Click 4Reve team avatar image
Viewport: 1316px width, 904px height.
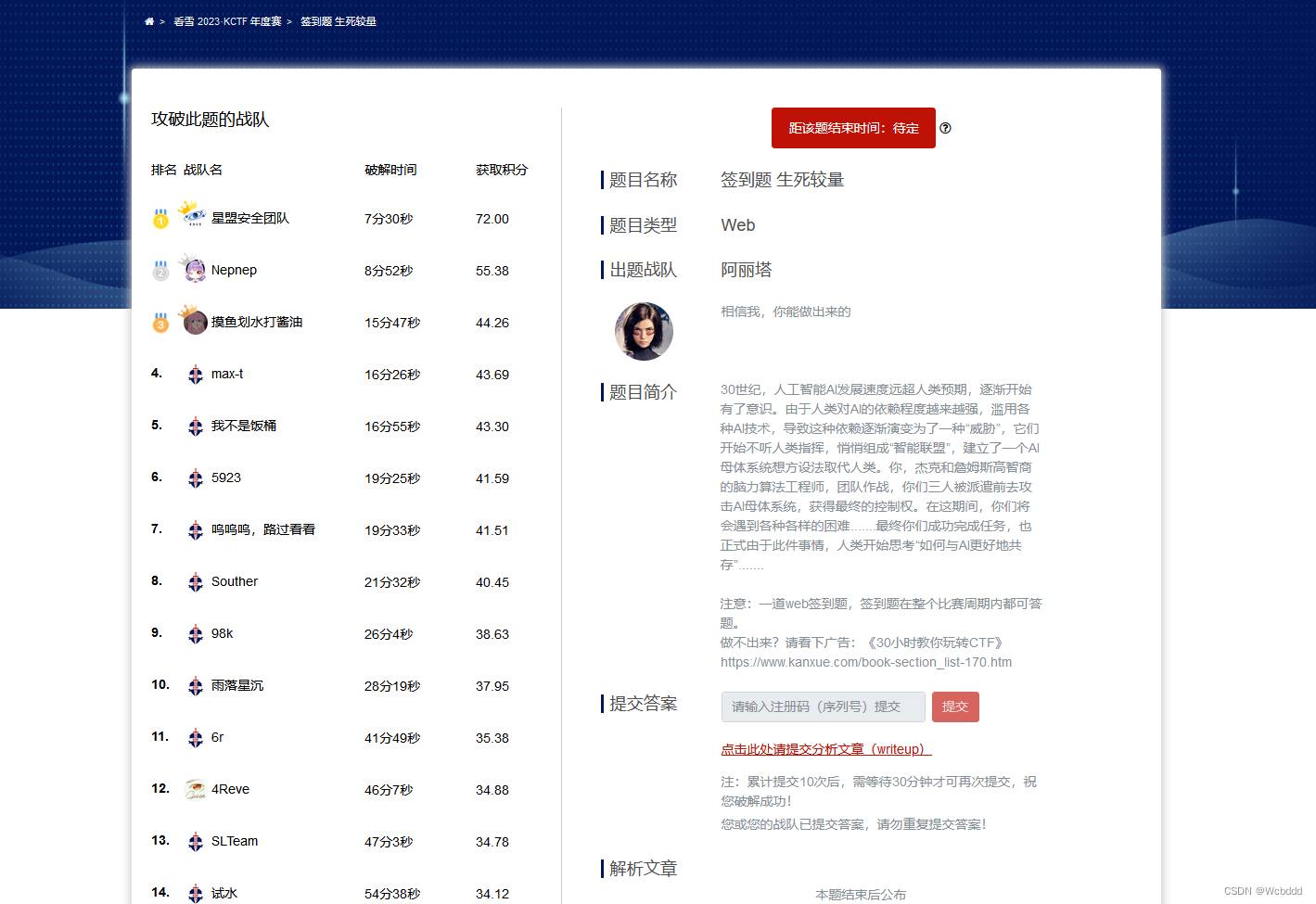[195, 790]
